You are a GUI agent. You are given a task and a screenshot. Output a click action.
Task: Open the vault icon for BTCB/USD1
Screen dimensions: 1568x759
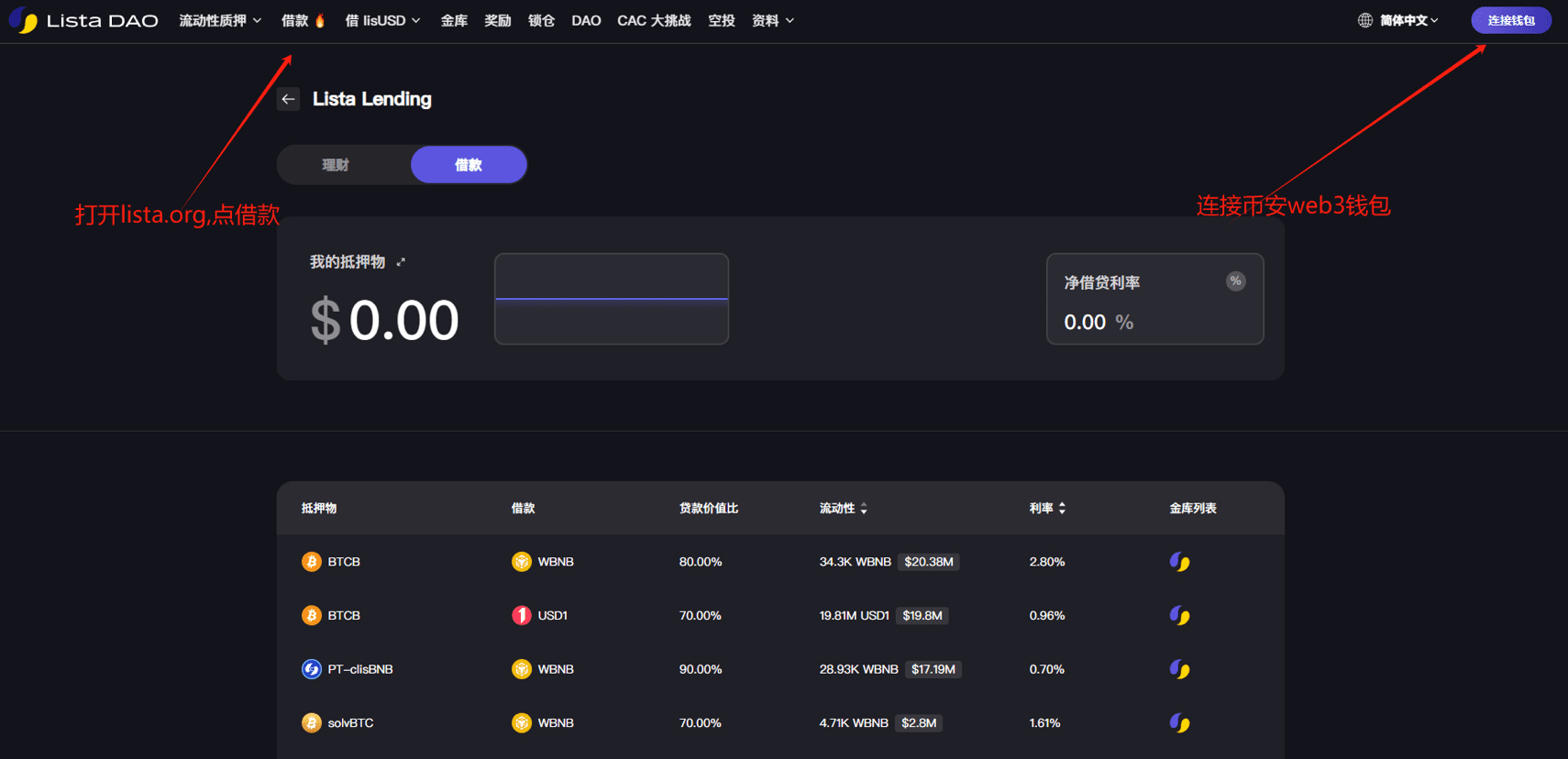[1180, 615]
